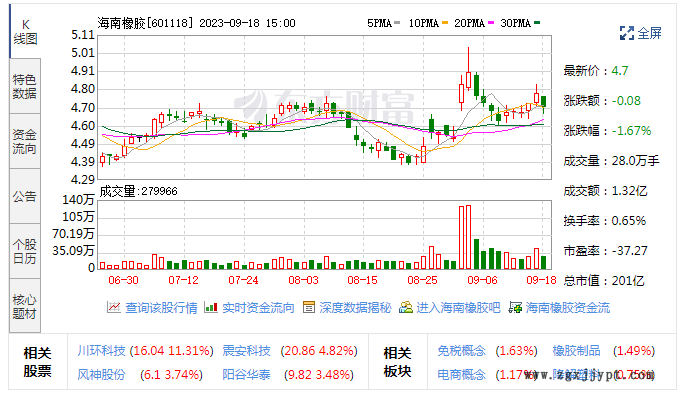Click the 成交额 1.32亿 value
This screenshot has width=681, height=397.
[x=629, y=191]
